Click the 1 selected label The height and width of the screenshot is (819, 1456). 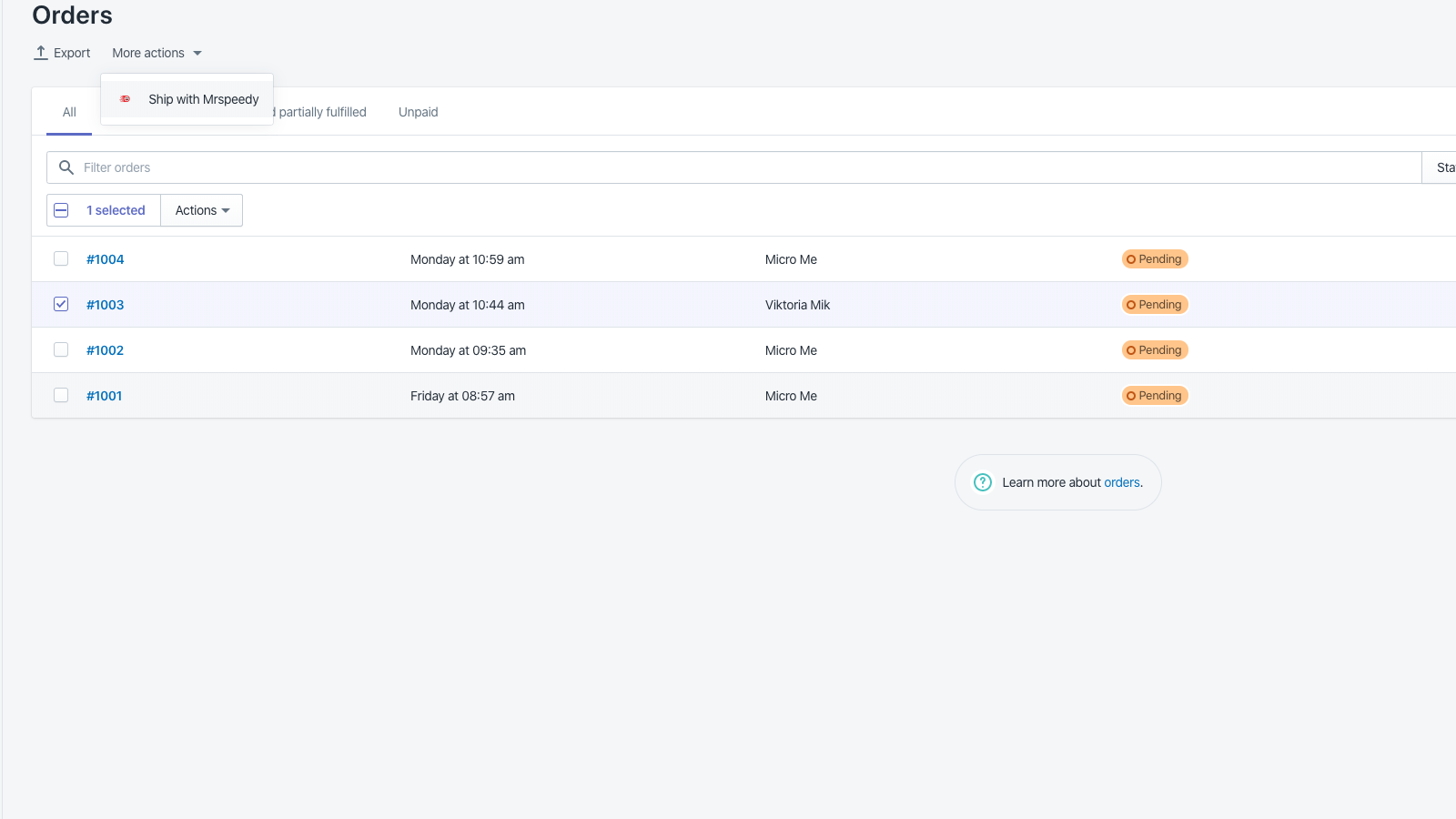[116, 210]
